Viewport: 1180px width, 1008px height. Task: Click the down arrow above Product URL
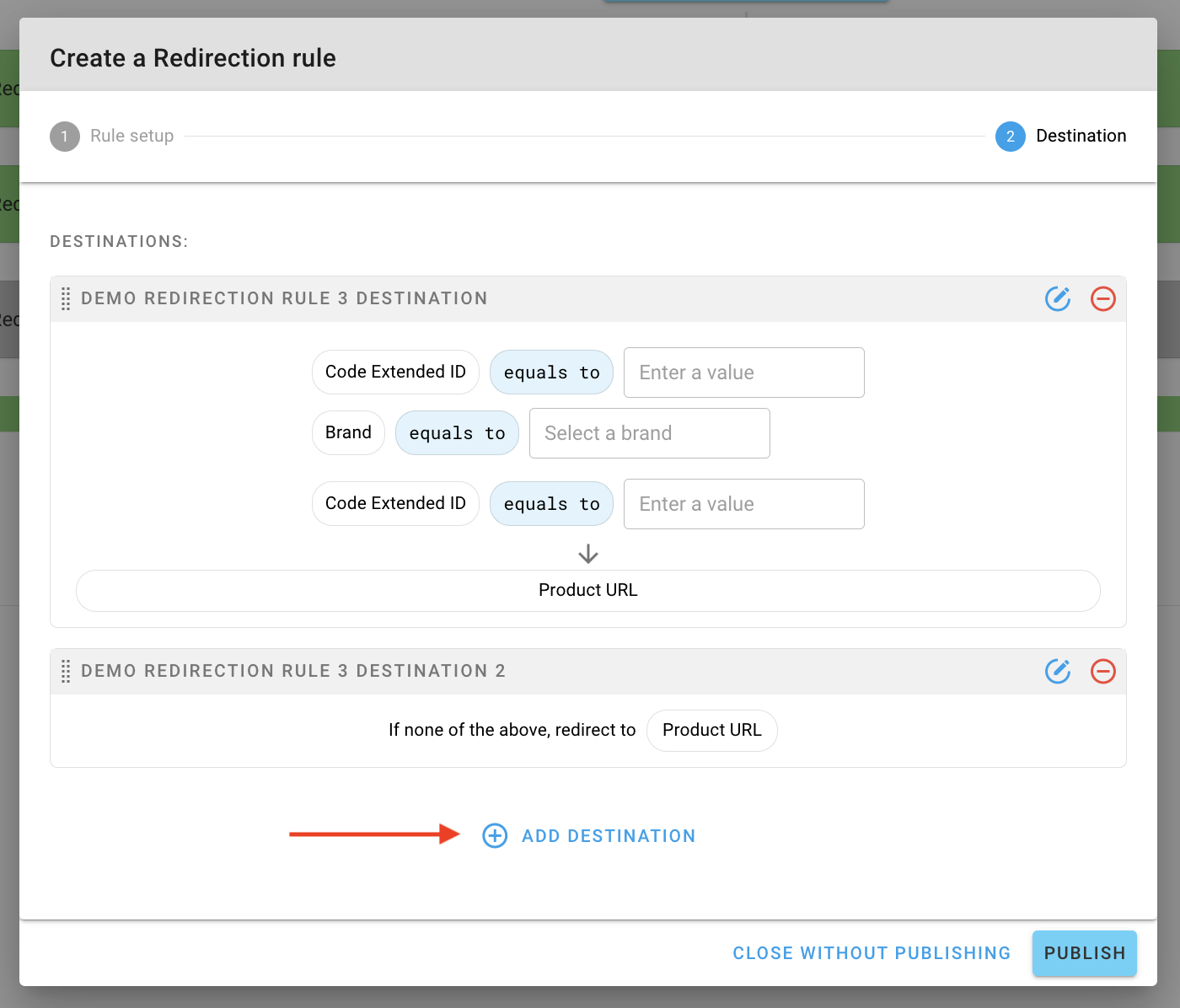[588, 554]
